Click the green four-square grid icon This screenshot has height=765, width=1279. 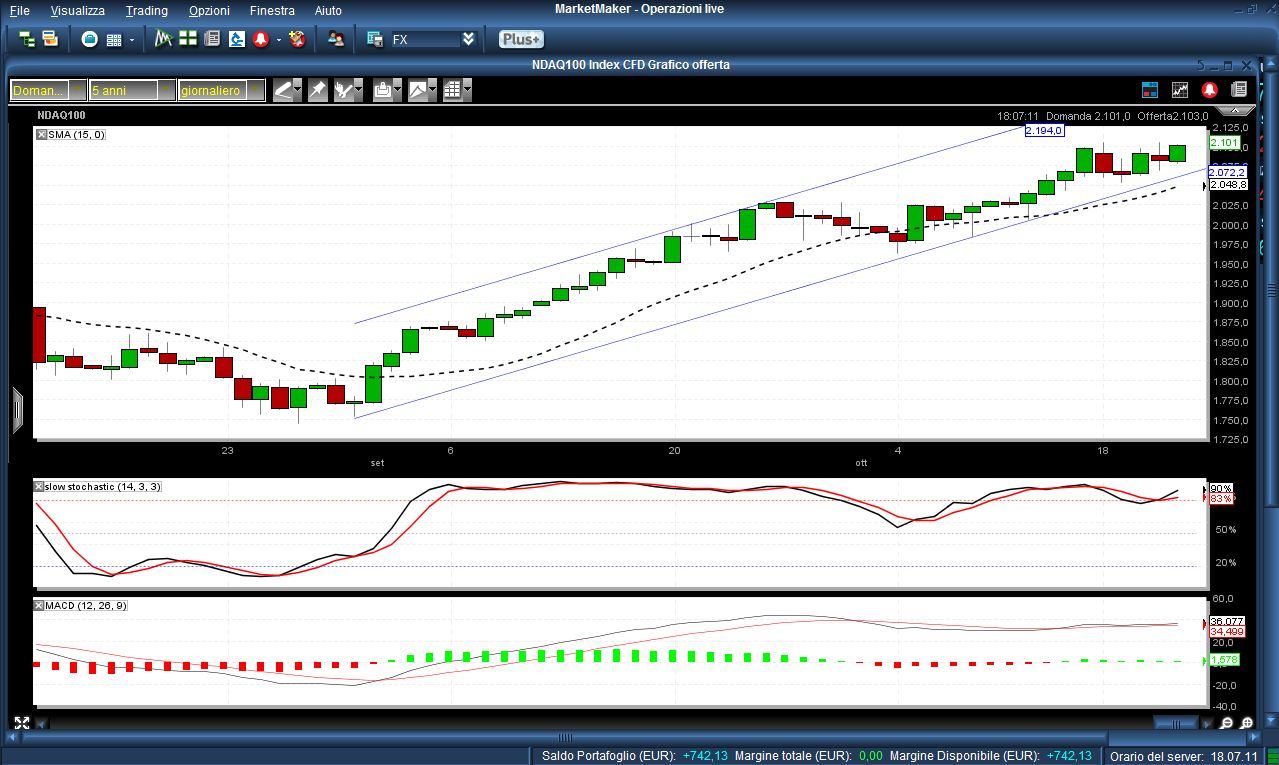(187, 39)
